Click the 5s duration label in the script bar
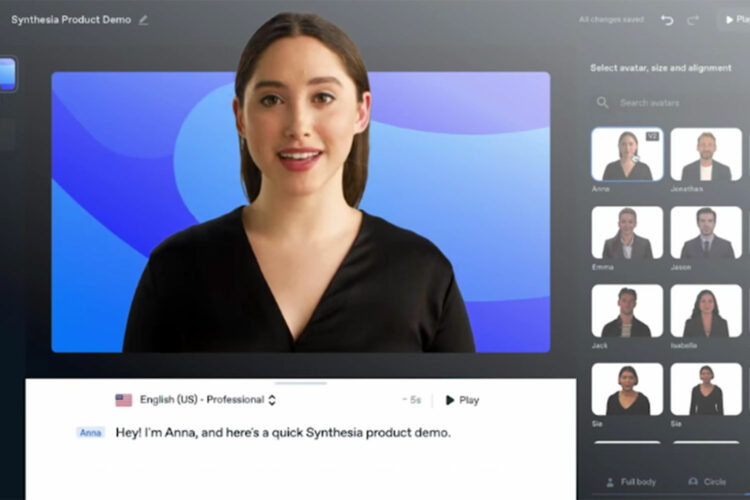The width and height of the screenshot is (750, 500). pyautogui.click(x=412, y=400)
